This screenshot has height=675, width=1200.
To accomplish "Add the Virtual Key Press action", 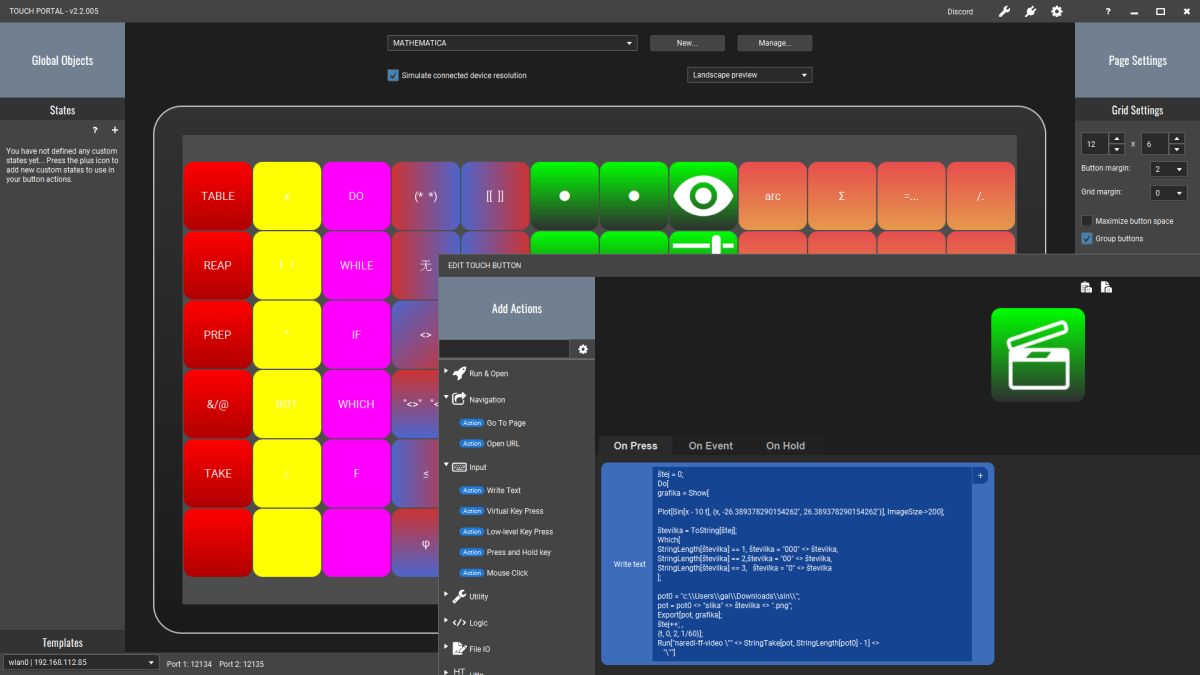I will [514, 511].
